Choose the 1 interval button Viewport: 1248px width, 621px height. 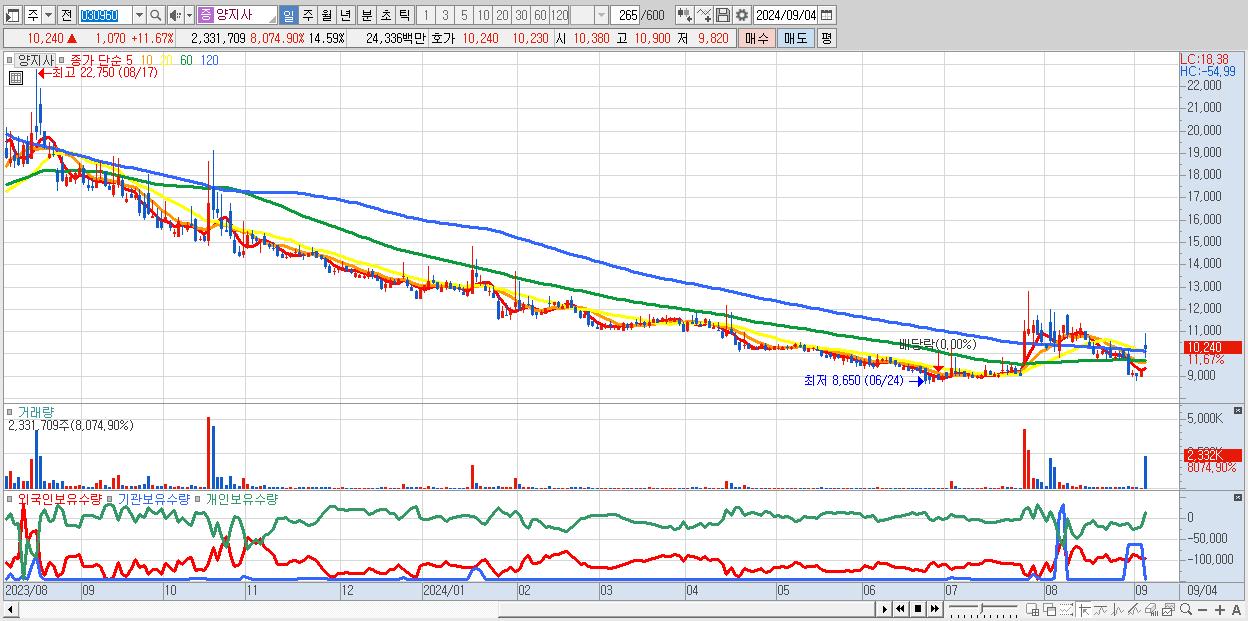coord(426,15)
